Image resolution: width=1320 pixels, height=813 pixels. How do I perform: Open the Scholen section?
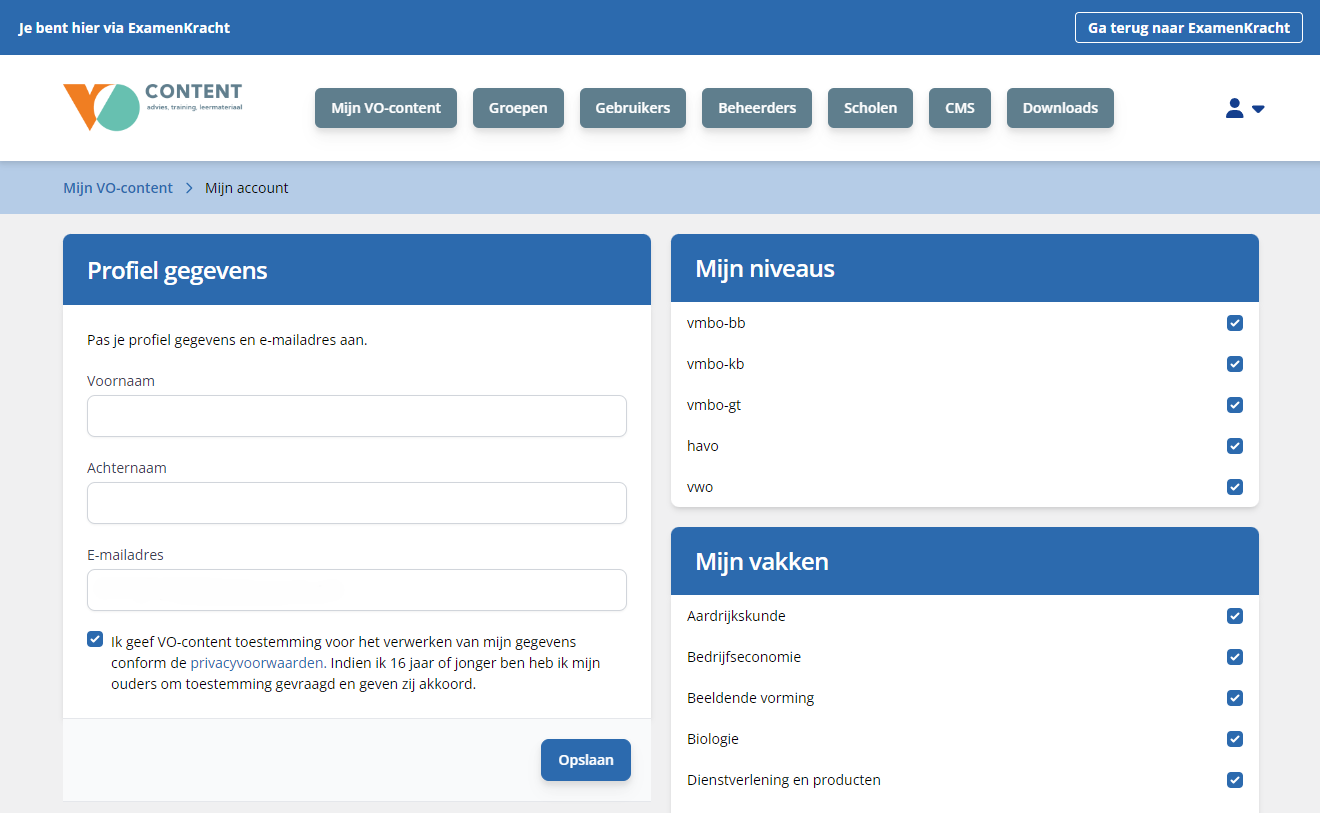870,108
